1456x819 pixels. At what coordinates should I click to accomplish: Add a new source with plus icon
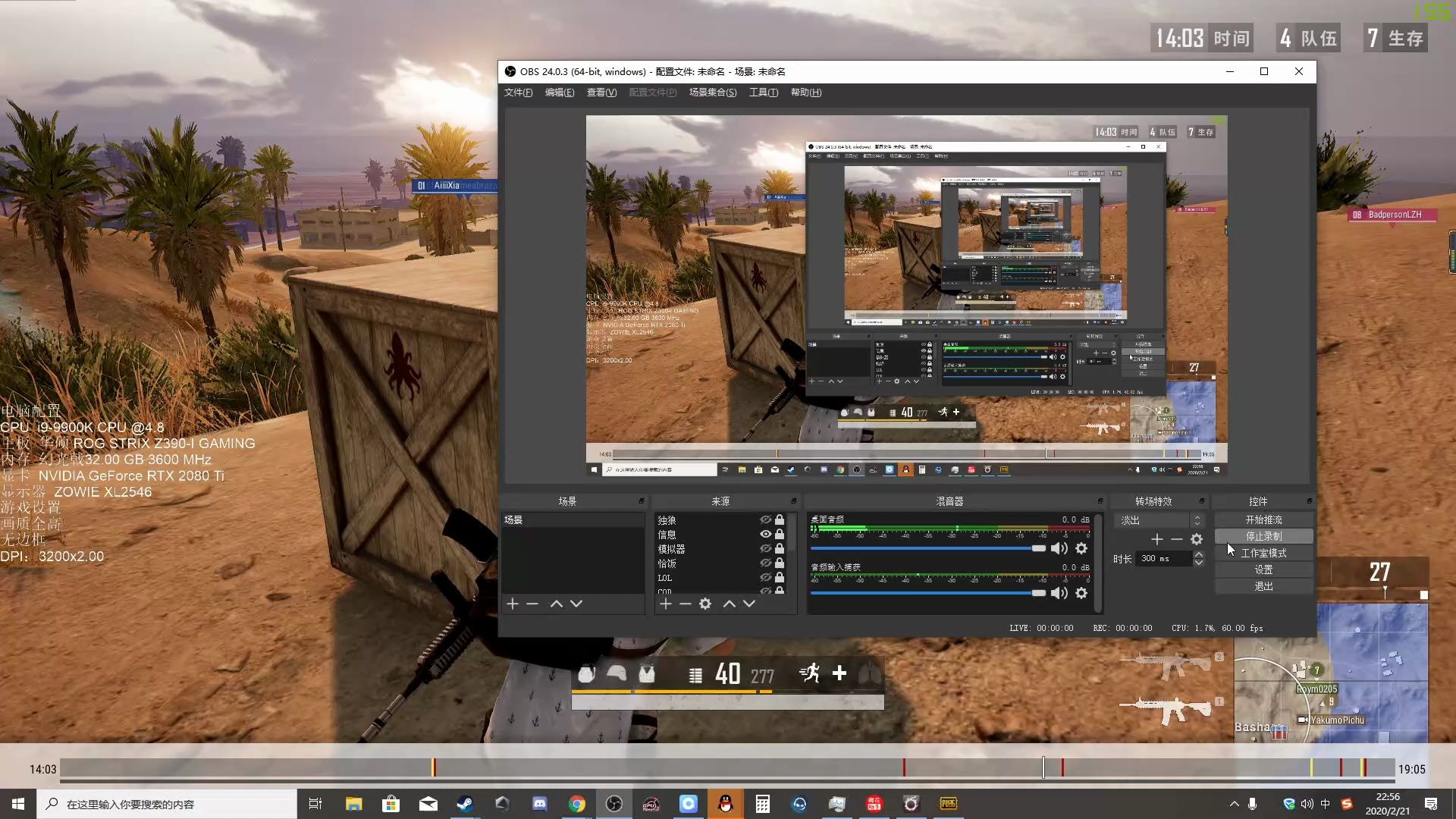point(666,604)
